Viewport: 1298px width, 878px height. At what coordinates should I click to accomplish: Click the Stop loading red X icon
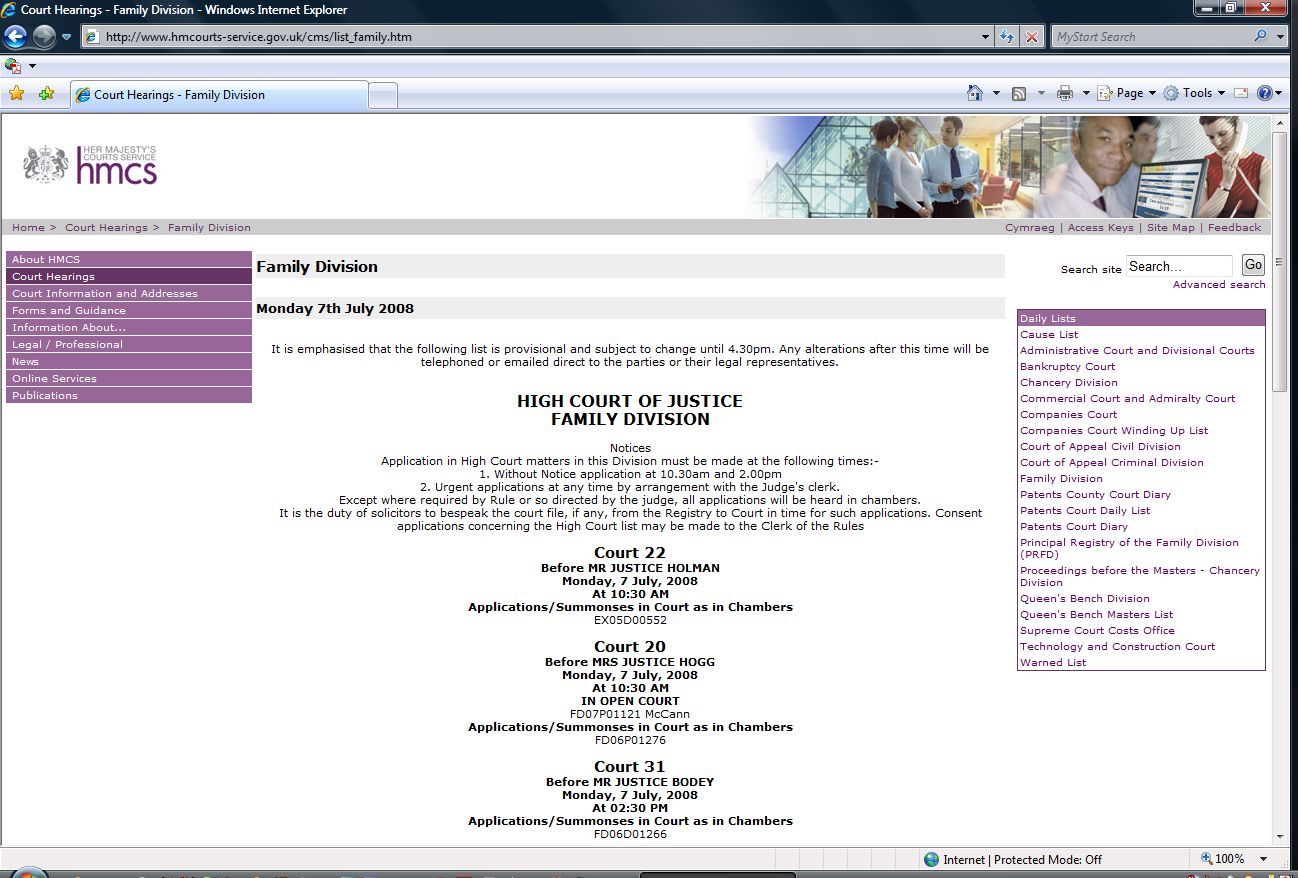1032,37
